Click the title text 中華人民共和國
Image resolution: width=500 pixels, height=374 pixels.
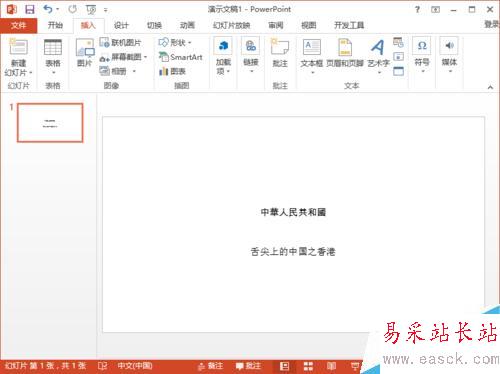(x=293, y=212)
